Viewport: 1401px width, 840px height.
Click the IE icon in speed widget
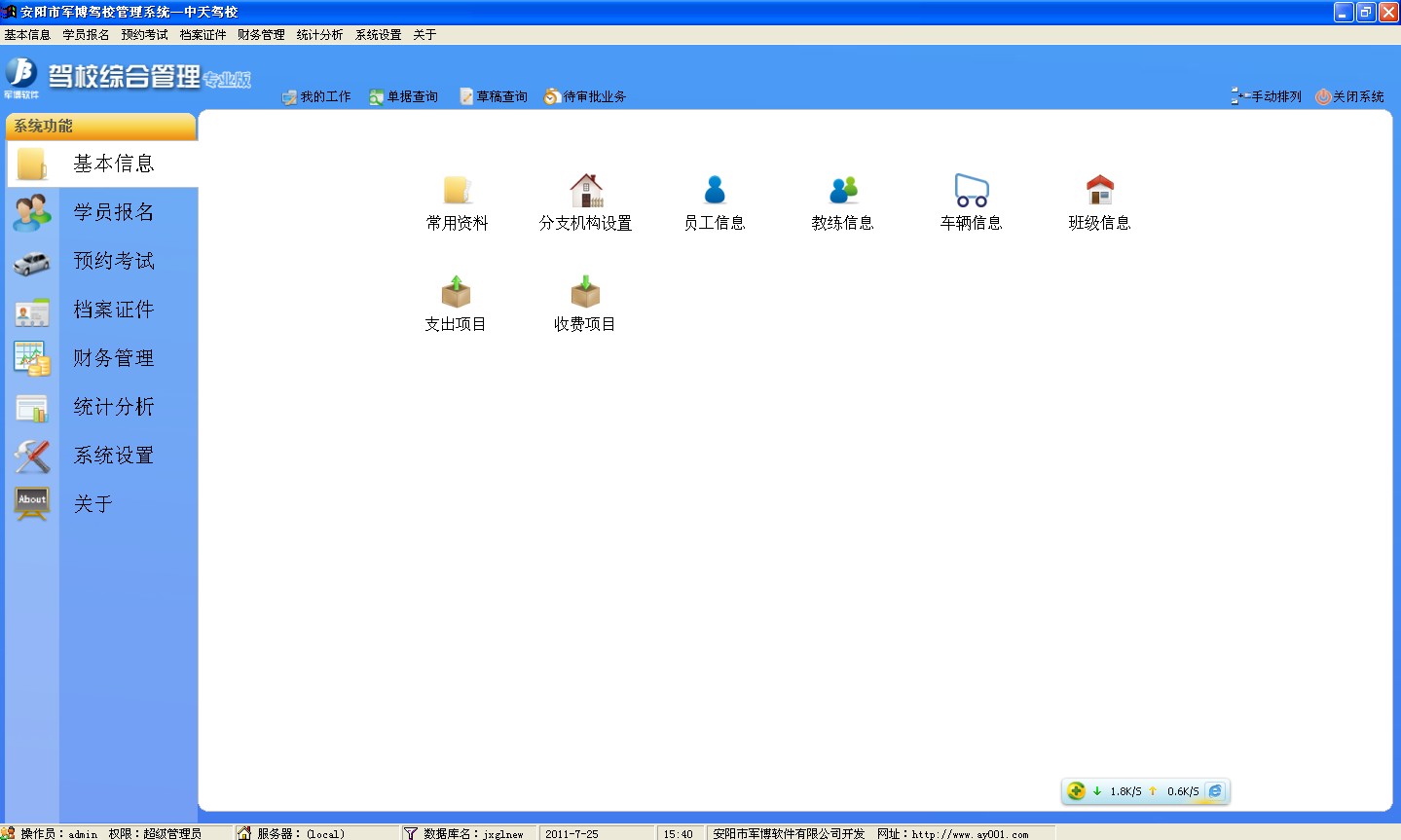(x=1215, y=791)
